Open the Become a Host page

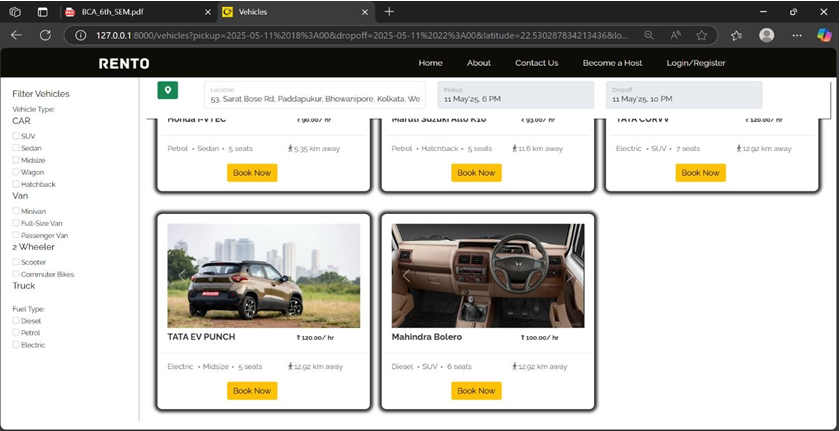612,63
